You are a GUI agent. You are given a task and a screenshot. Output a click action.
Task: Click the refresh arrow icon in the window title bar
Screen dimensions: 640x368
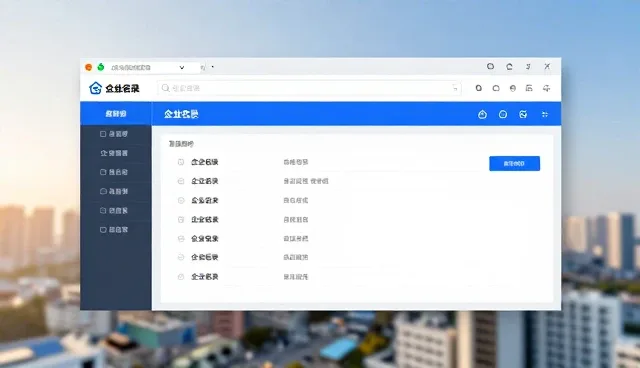[x=509, y=67]
